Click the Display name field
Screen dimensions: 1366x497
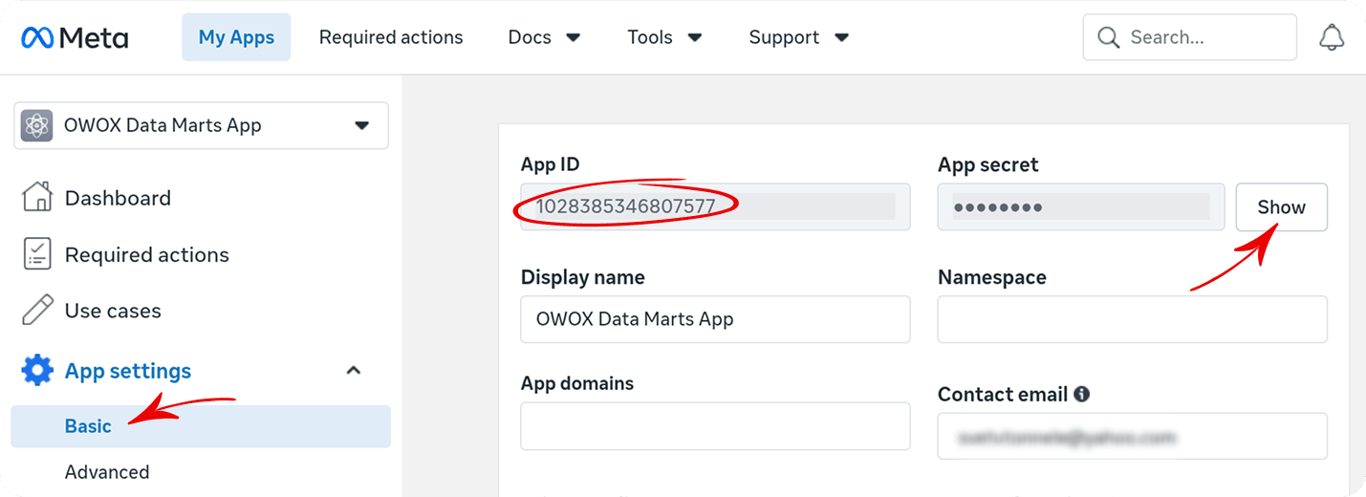(x=715, y=319)
